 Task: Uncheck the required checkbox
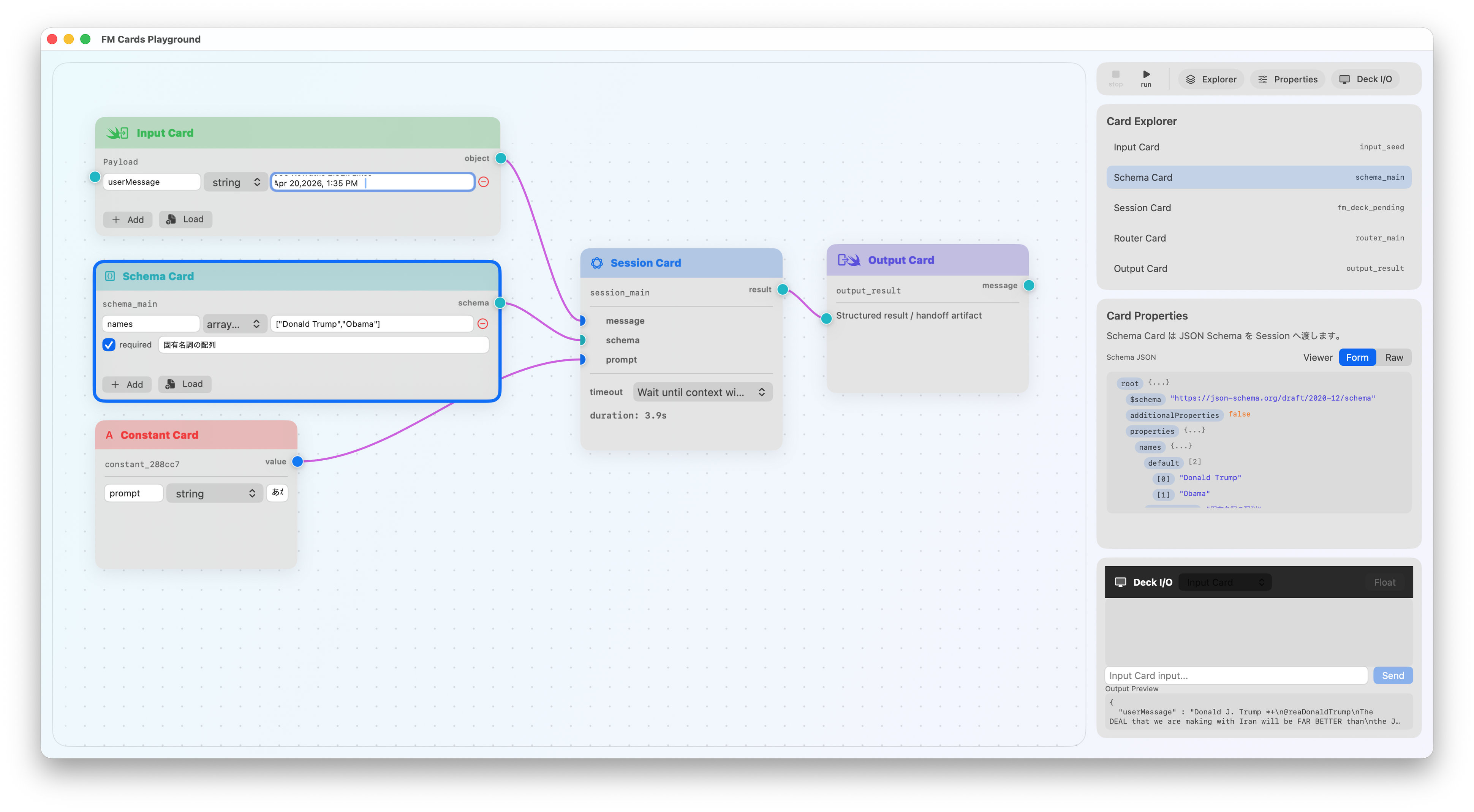tap(109, 344)
